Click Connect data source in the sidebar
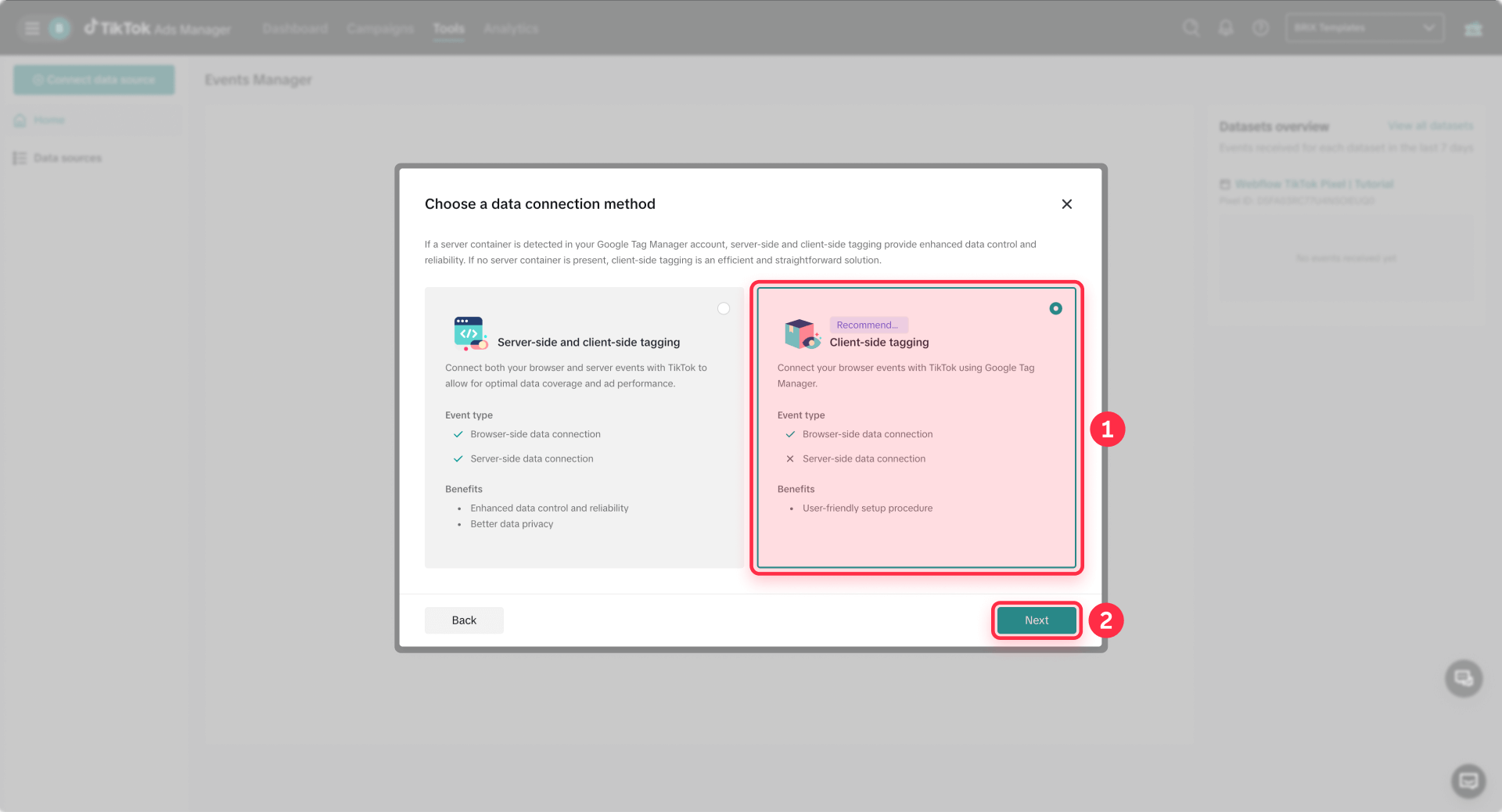Image resolution: width=1502 pixels, height=812 pixels. (93, 79)
